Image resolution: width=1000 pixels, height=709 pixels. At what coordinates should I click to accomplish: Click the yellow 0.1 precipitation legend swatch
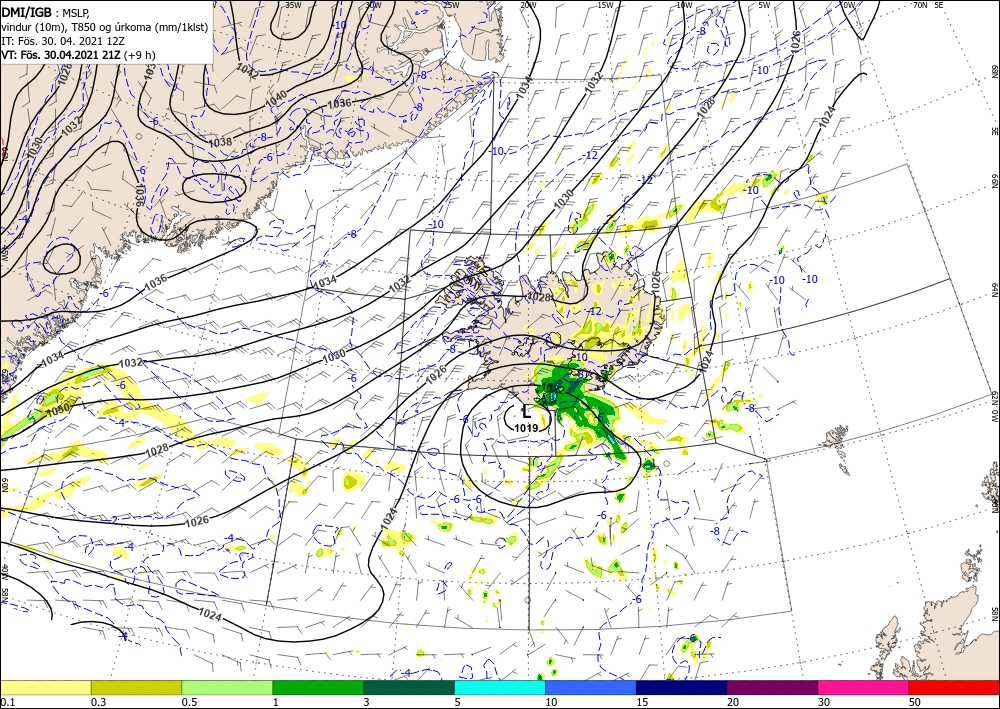point(45,687)
